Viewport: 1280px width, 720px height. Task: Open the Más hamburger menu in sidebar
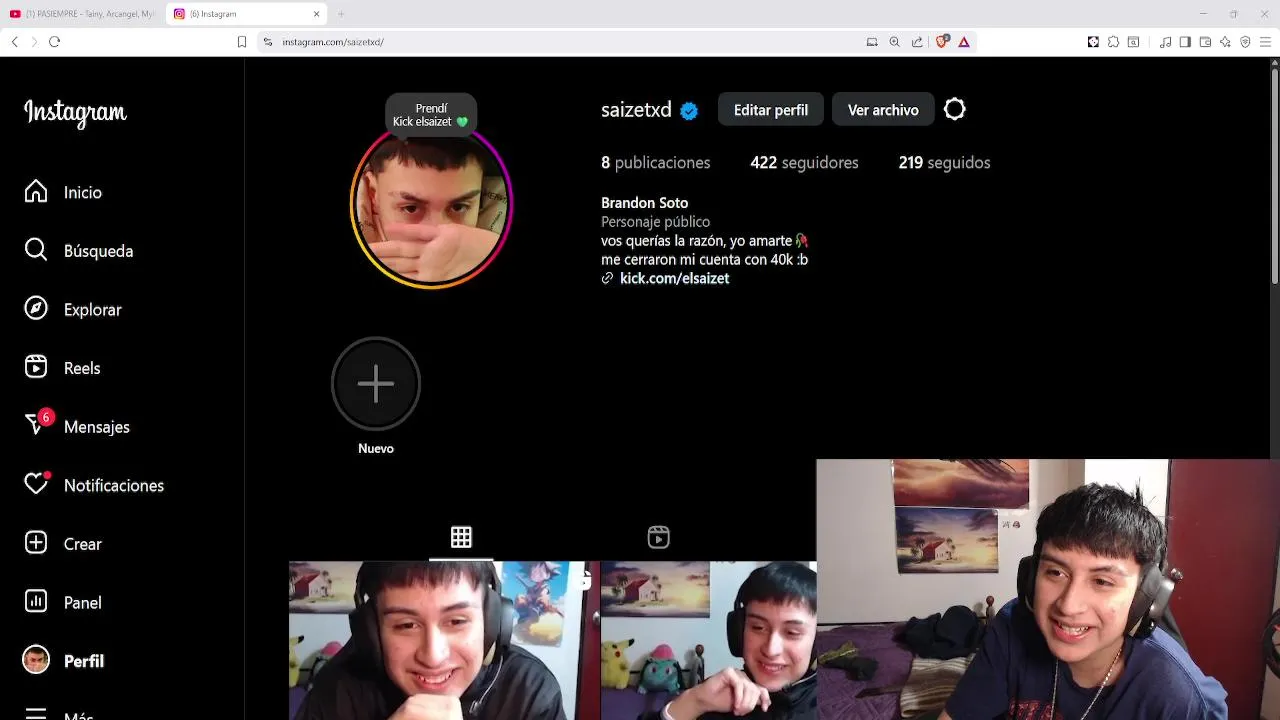(36, 714)
